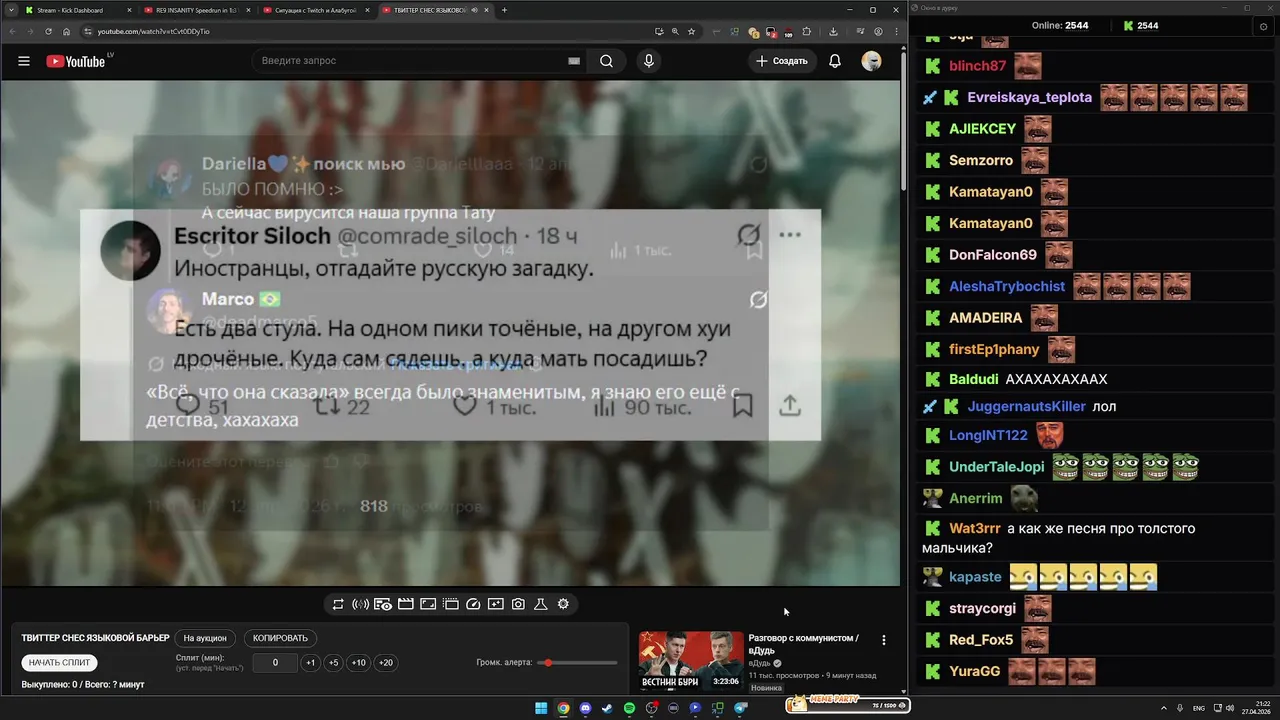Switch to the Stream - Kick Dashboard tab

coord(78,10)
